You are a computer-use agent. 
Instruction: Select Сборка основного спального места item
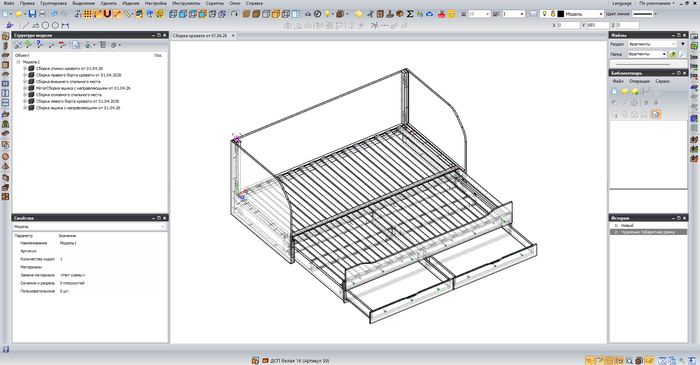tap(69, 95)
